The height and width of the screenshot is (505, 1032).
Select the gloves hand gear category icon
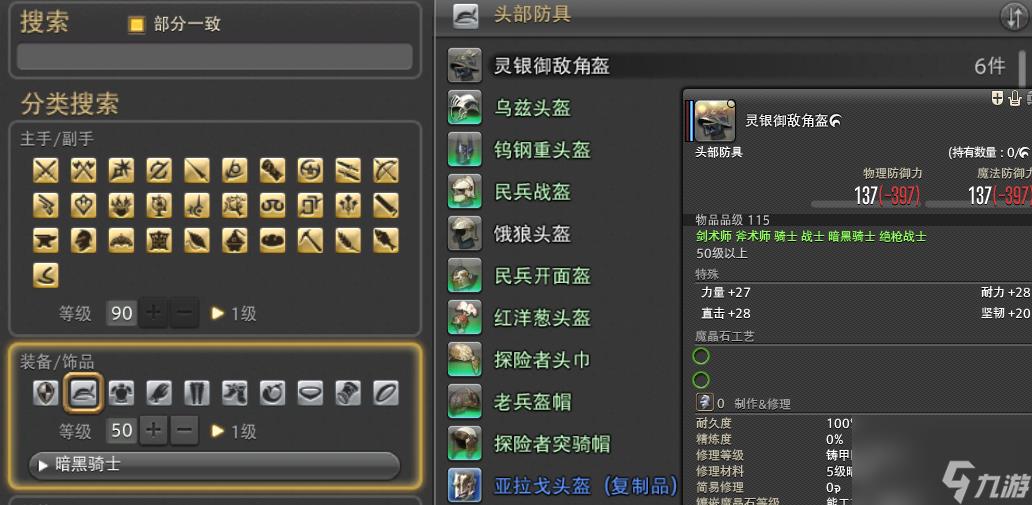[159, 393]
